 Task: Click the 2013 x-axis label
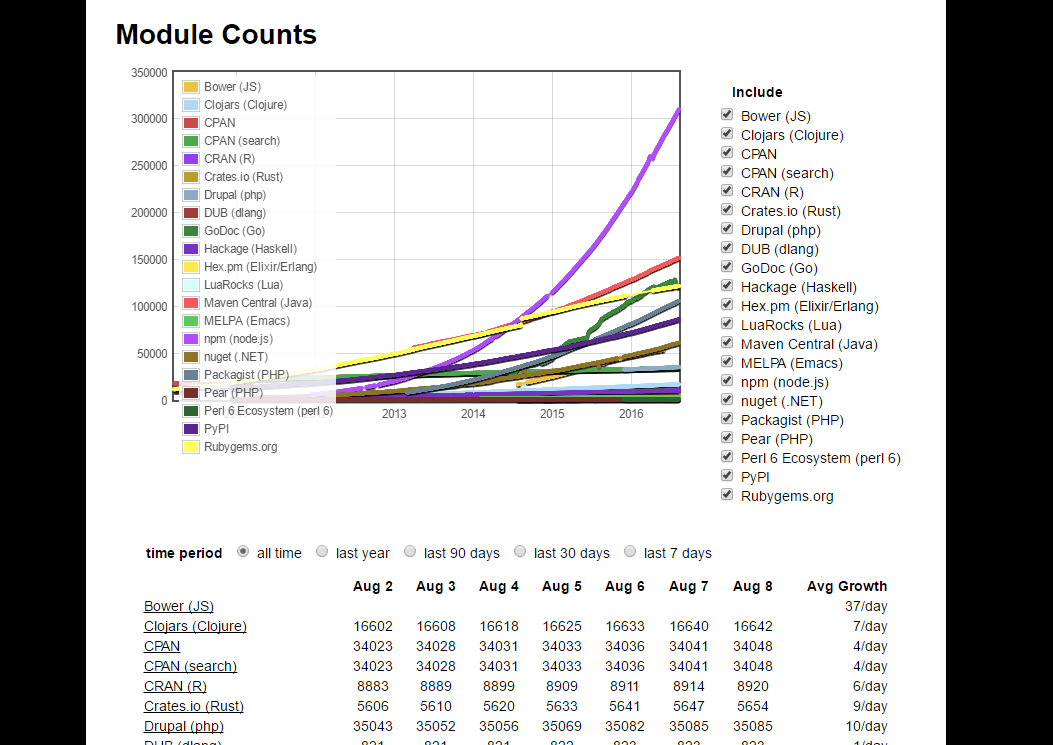tap(394, 414)
